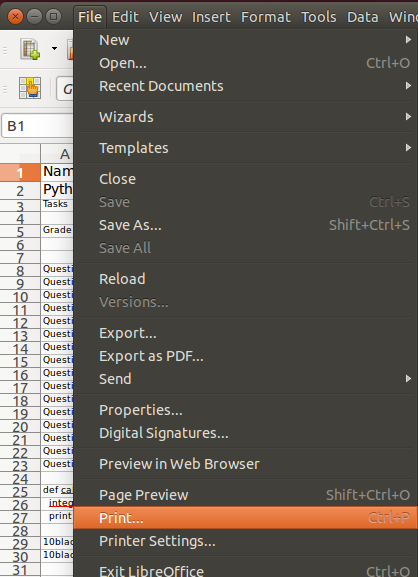Expand the Send submenu
Image resolution: width=418 pixels, height=577 pixels.
tap(246, 379)
